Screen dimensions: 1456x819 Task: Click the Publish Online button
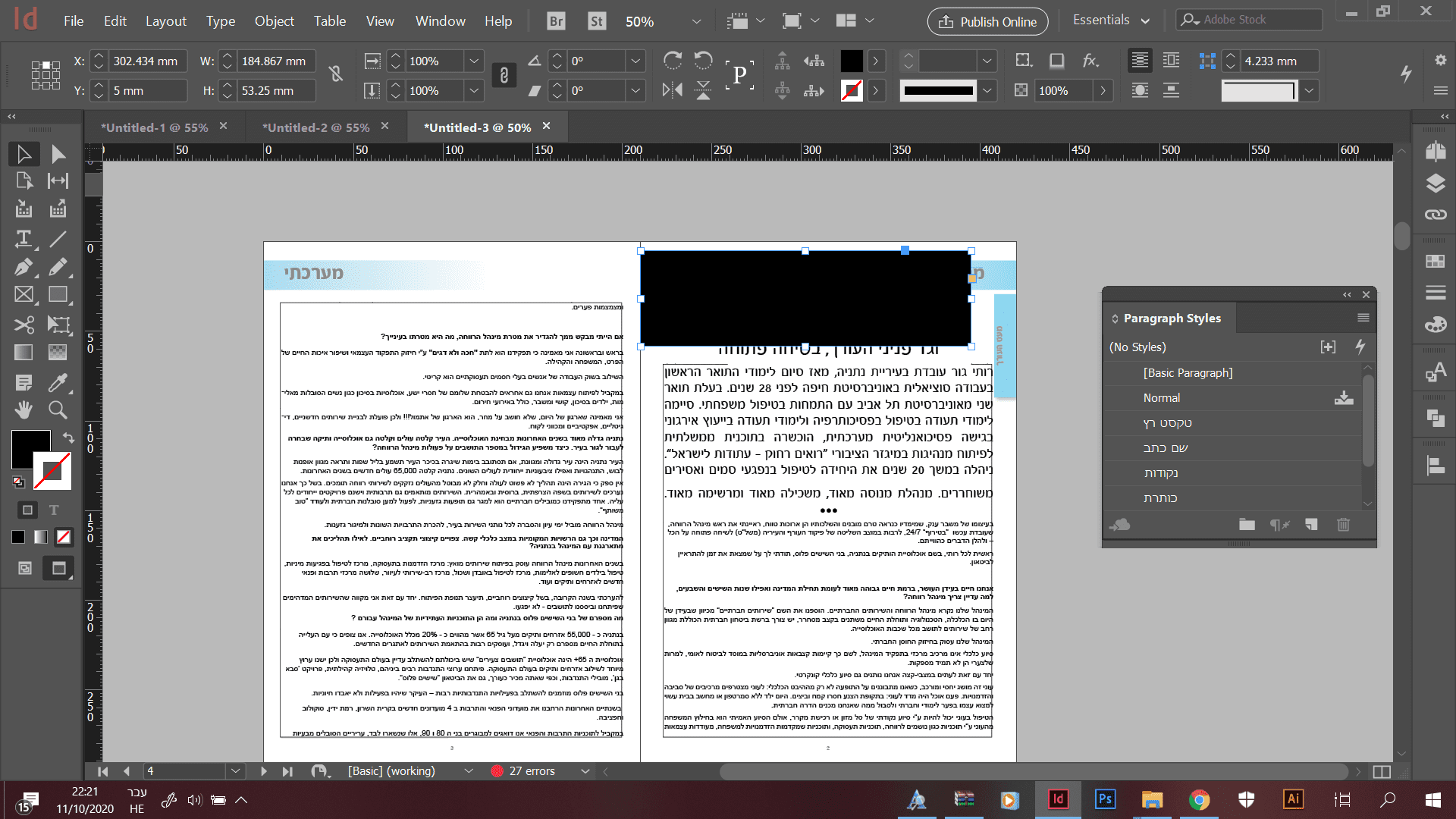coord(987,21)
